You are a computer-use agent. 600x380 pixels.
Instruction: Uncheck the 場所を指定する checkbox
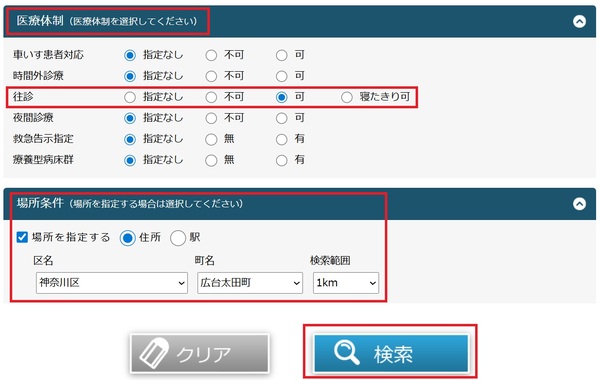pyautogui.click(x=22, y=237)
